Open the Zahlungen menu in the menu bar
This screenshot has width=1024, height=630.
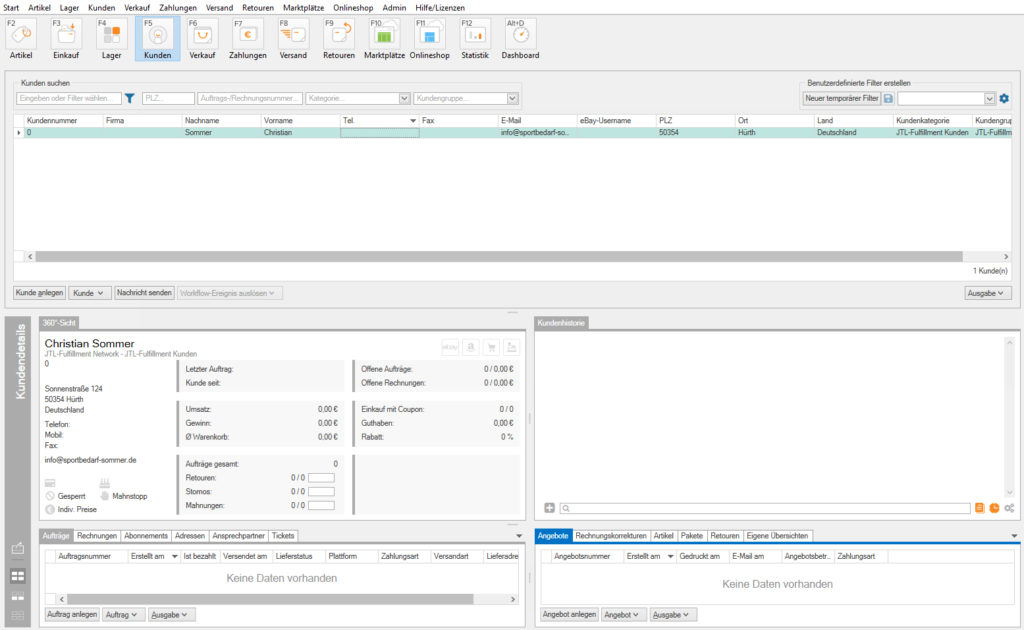177,7
